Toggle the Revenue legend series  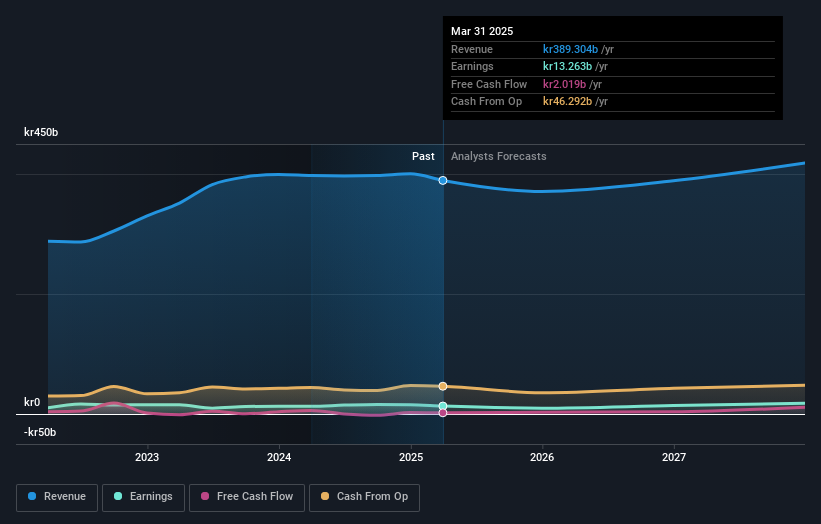(57, 497)
